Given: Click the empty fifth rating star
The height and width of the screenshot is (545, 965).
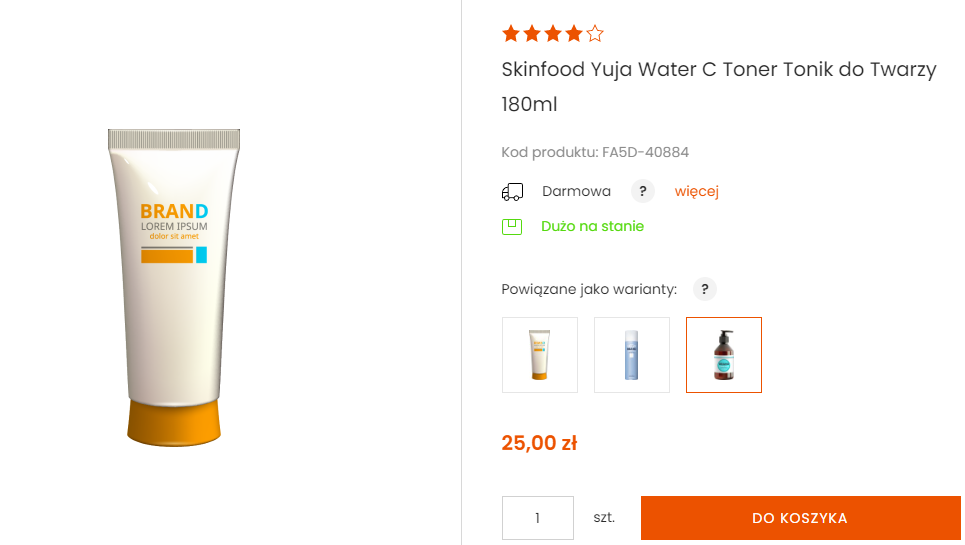Looking at the screenshot, I should [595, 34].
